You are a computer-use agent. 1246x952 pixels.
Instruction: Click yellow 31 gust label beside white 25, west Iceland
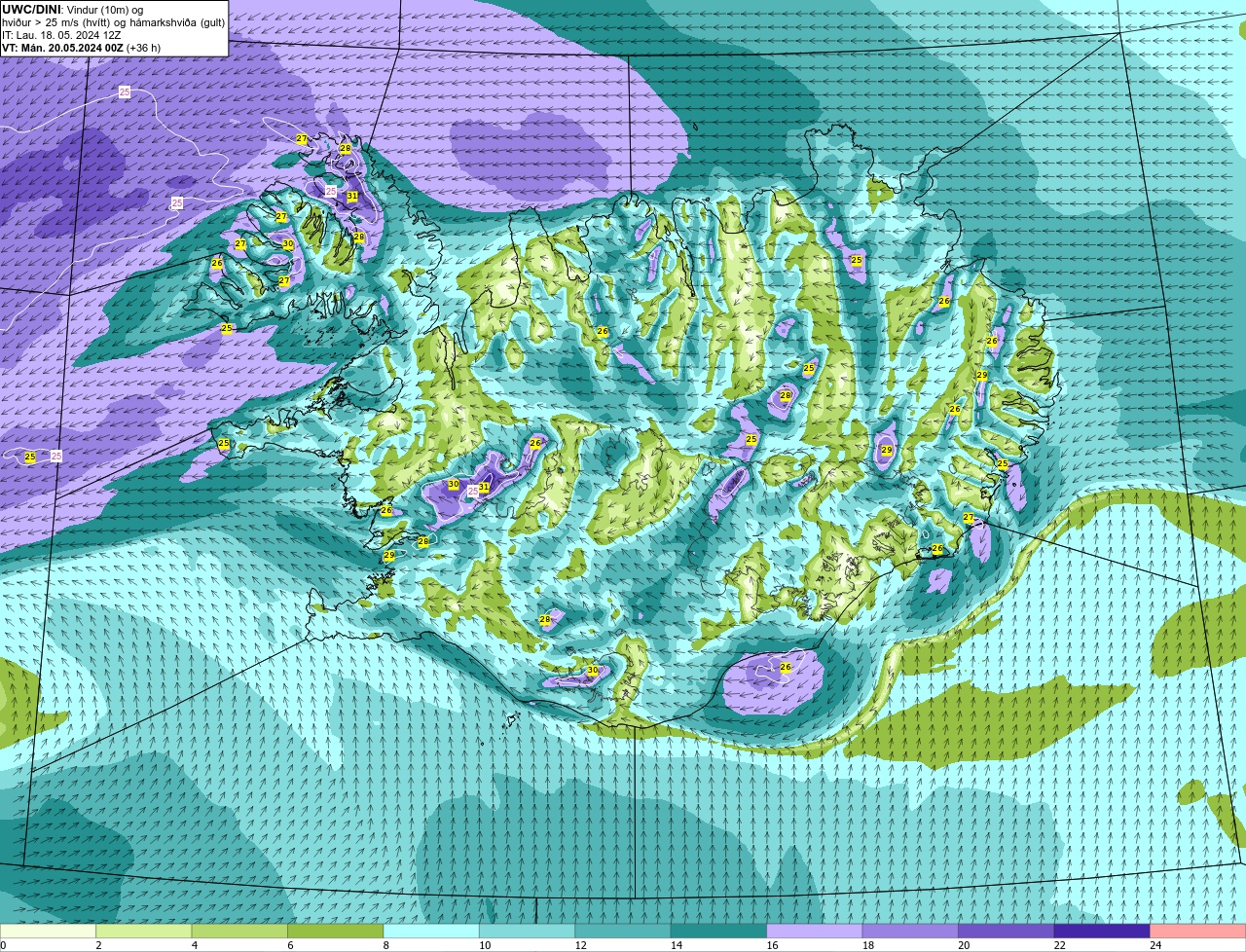[x=484, y=488]
